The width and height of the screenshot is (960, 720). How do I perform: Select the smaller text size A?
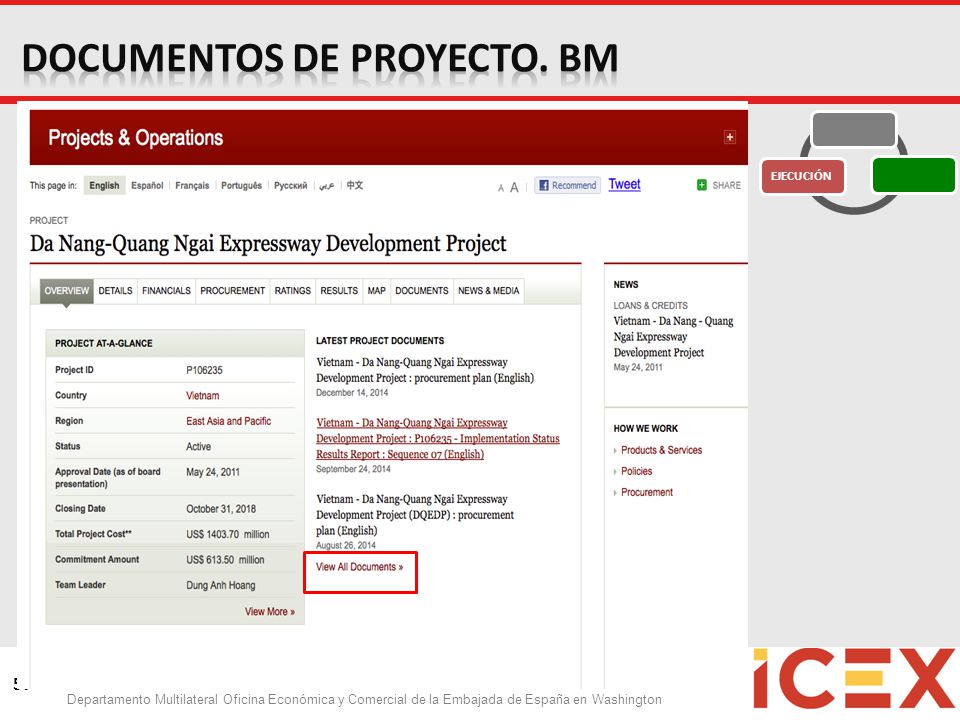pos(501,188)
